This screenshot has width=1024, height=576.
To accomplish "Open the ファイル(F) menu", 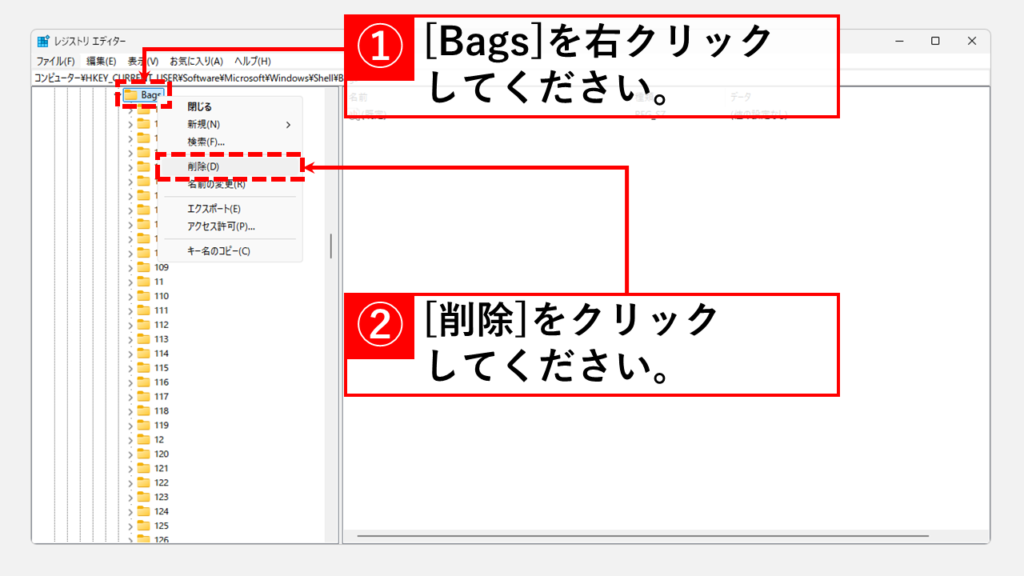I will click(56, 61).
